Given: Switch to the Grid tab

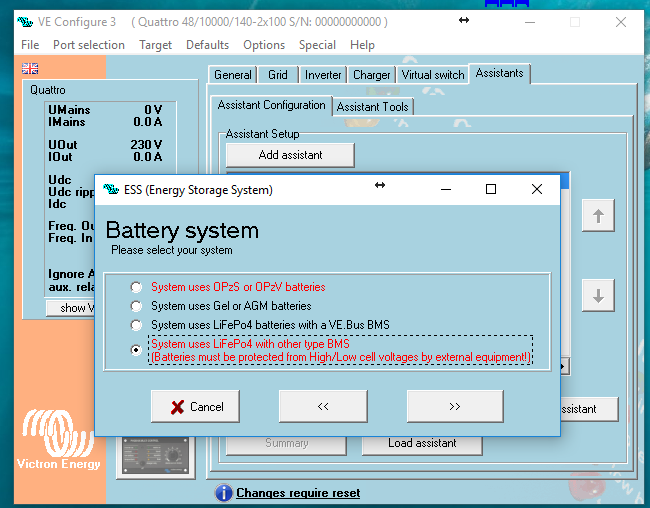Looking at the screenshot, I should (x=278, y=75).
